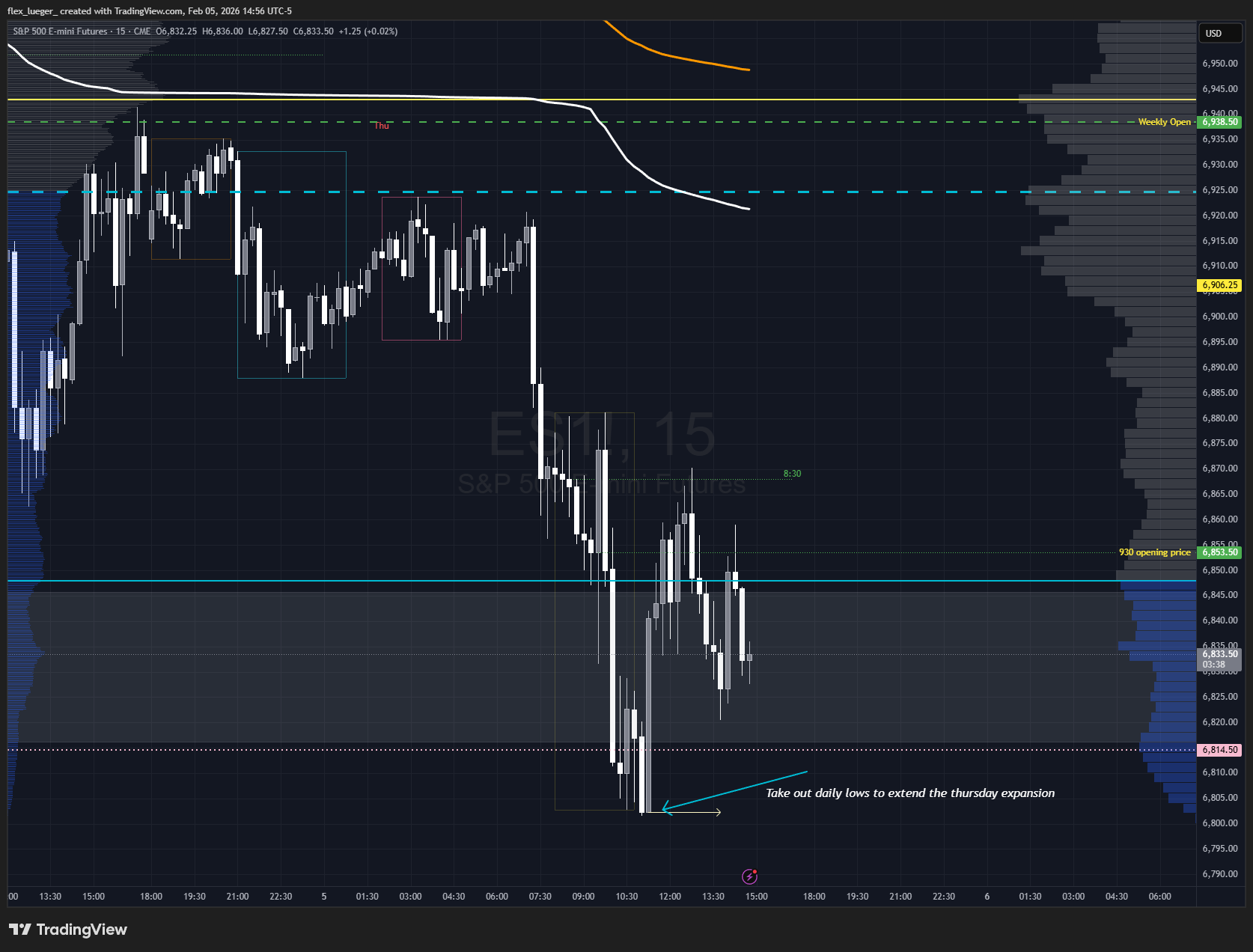Viewport: 1253px width, 952px height.
Task: Click the TradingView logo at bottom left
Action: [x=68, y=930]
